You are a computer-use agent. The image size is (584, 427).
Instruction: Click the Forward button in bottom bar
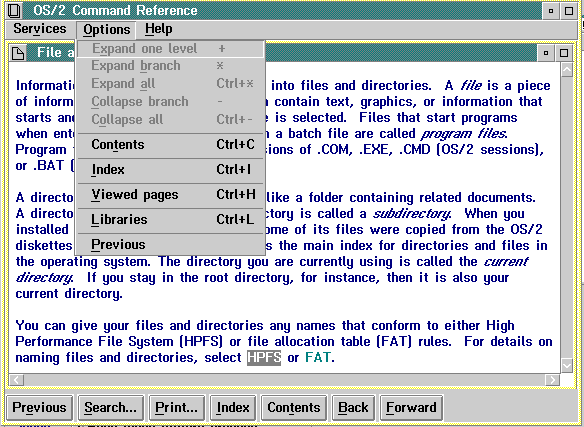pos(411,407)
